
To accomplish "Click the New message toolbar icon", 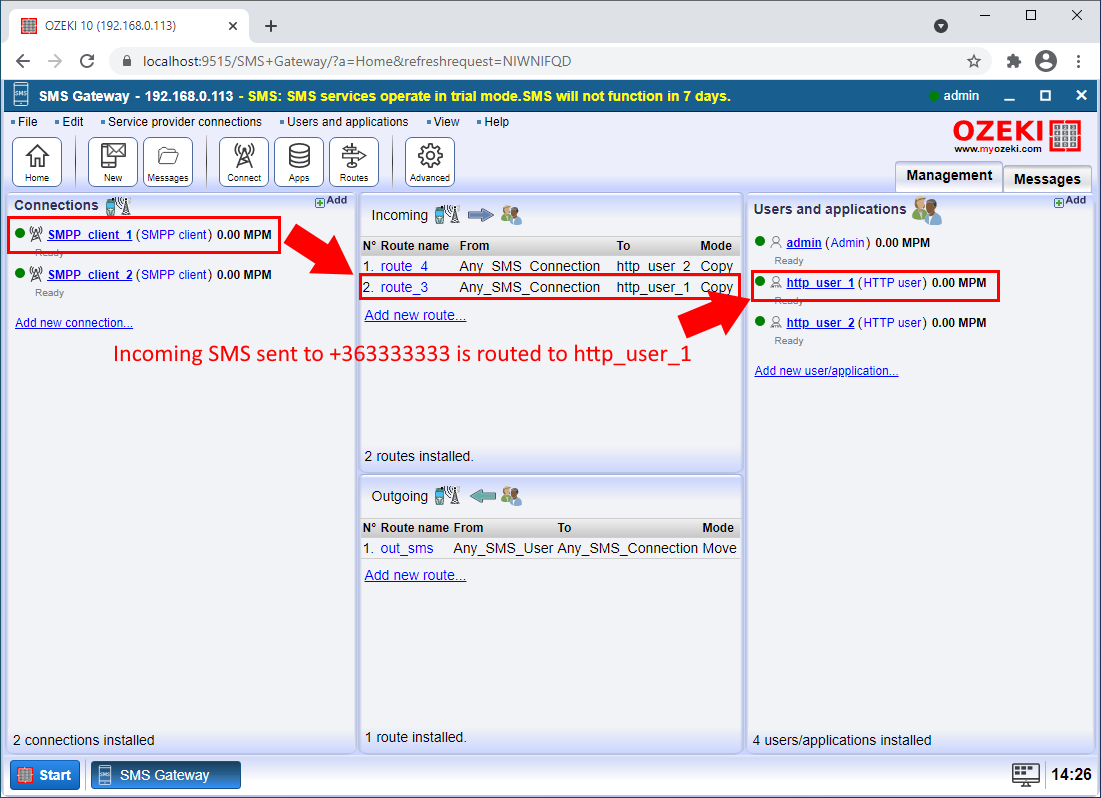I will (112, 162).
